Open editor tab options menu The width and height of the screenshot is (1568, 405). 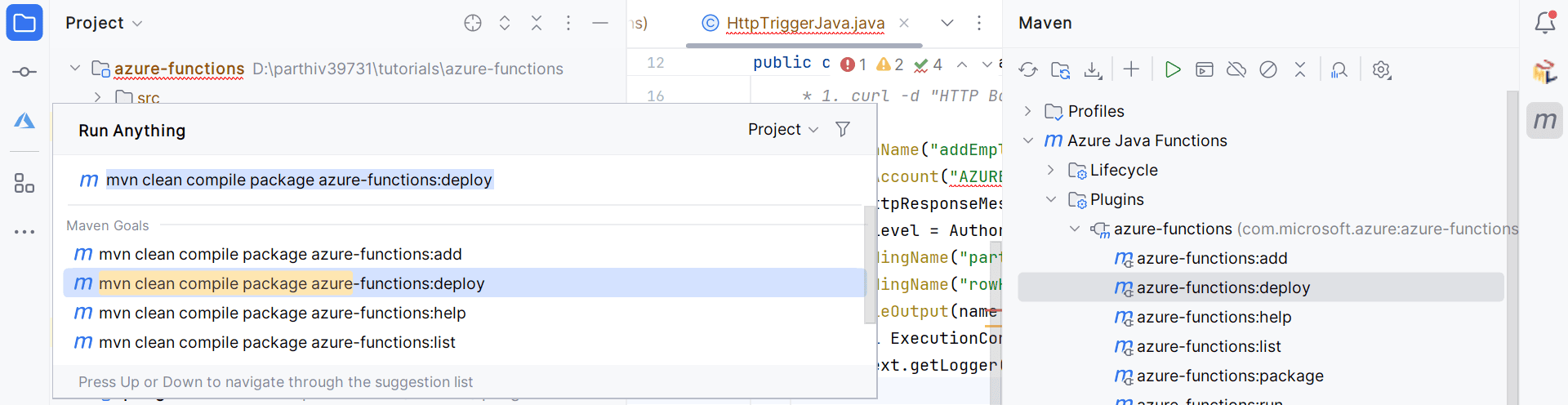(x=979, y=23)
